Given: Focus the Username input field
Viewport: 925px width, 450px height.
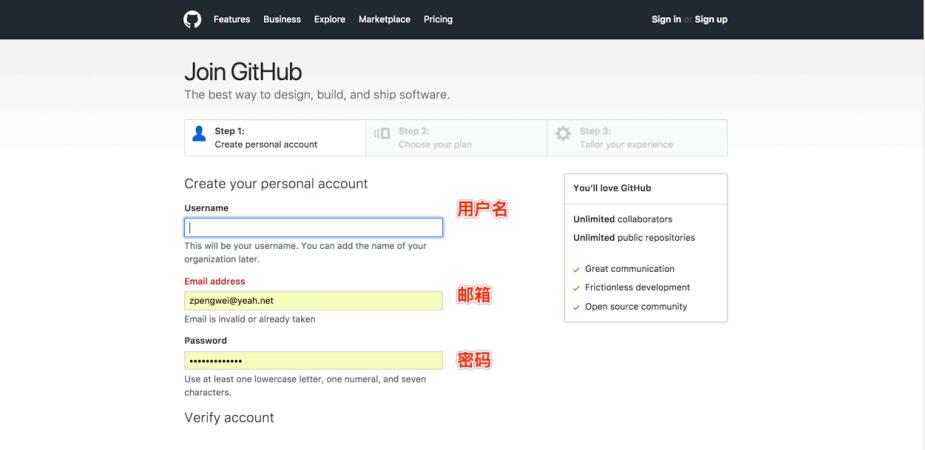Looking at the screenshot, I should [313, 228].
